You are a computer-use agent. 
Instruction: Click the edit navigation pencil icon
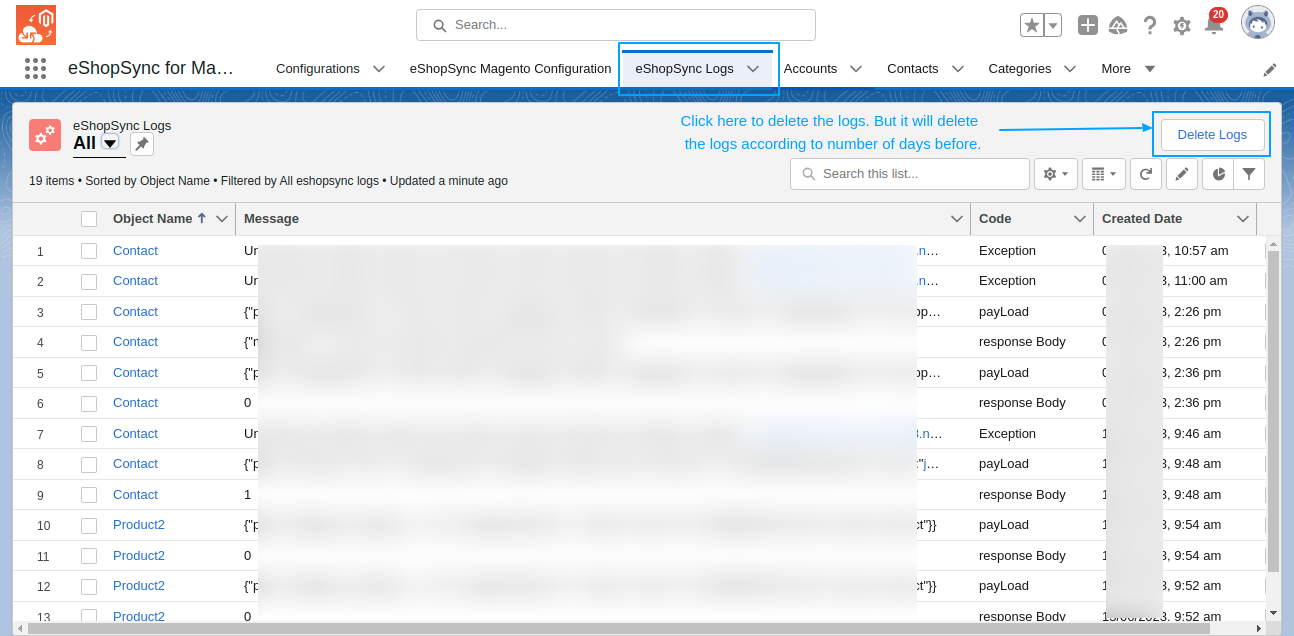[x=1270, y=69]
